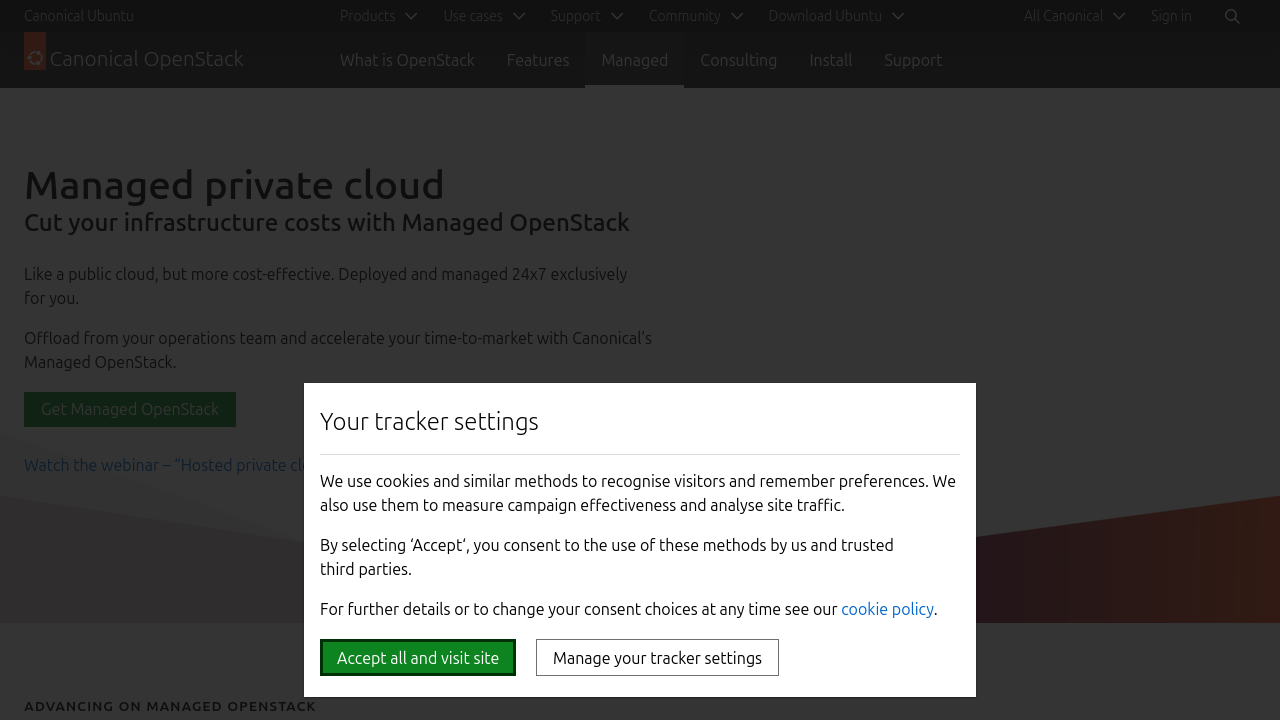Expand the Support dropdown in top bar
Viewport: 1280px width, 720px height.
586,16
